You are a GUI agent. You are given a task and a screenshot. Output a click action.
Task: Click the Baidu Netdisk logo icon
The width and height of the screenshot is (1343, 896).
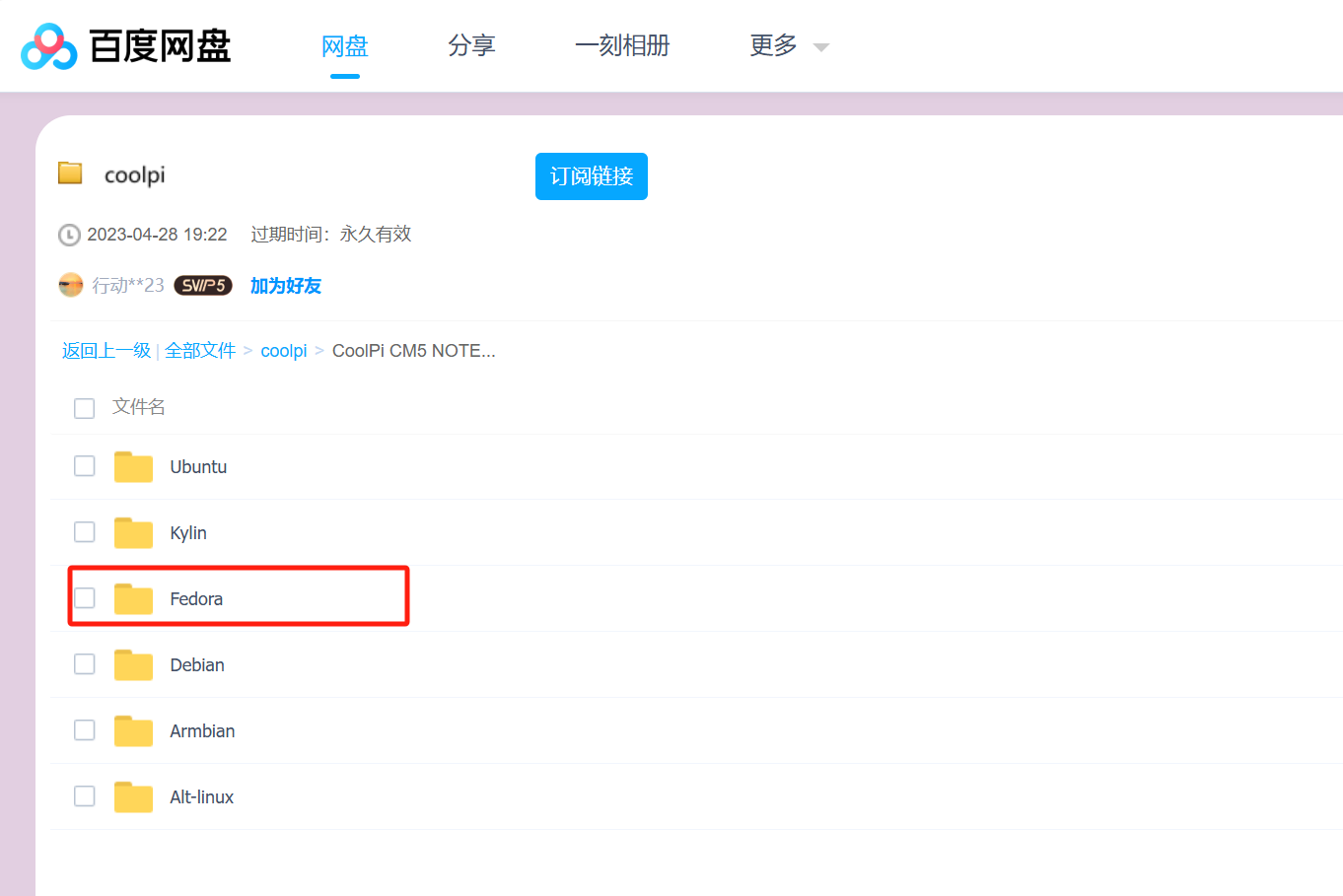click(x=48, y=46)
